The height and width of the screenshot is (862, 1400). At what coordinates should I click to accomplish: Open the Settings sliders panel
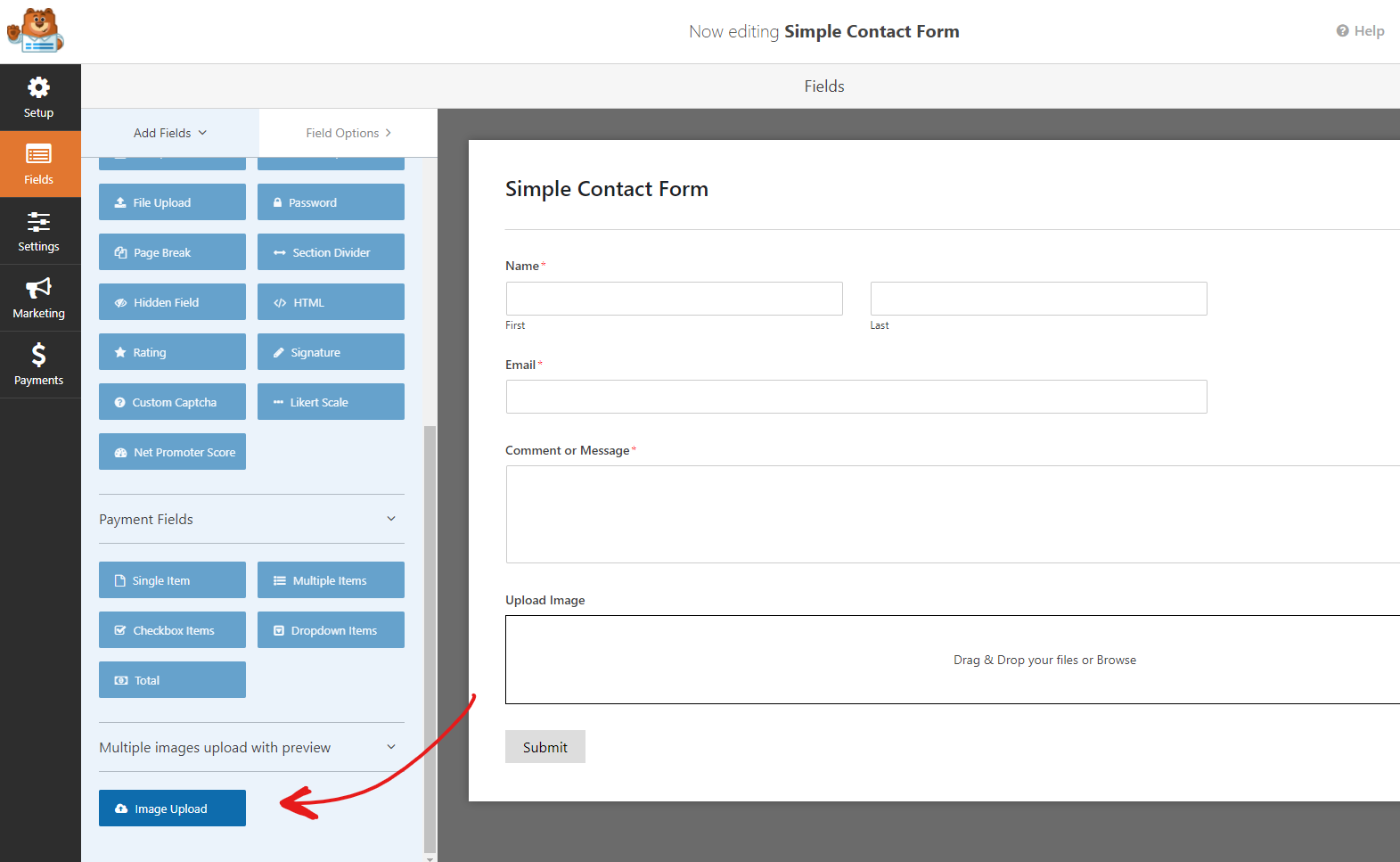pos(40,232)
